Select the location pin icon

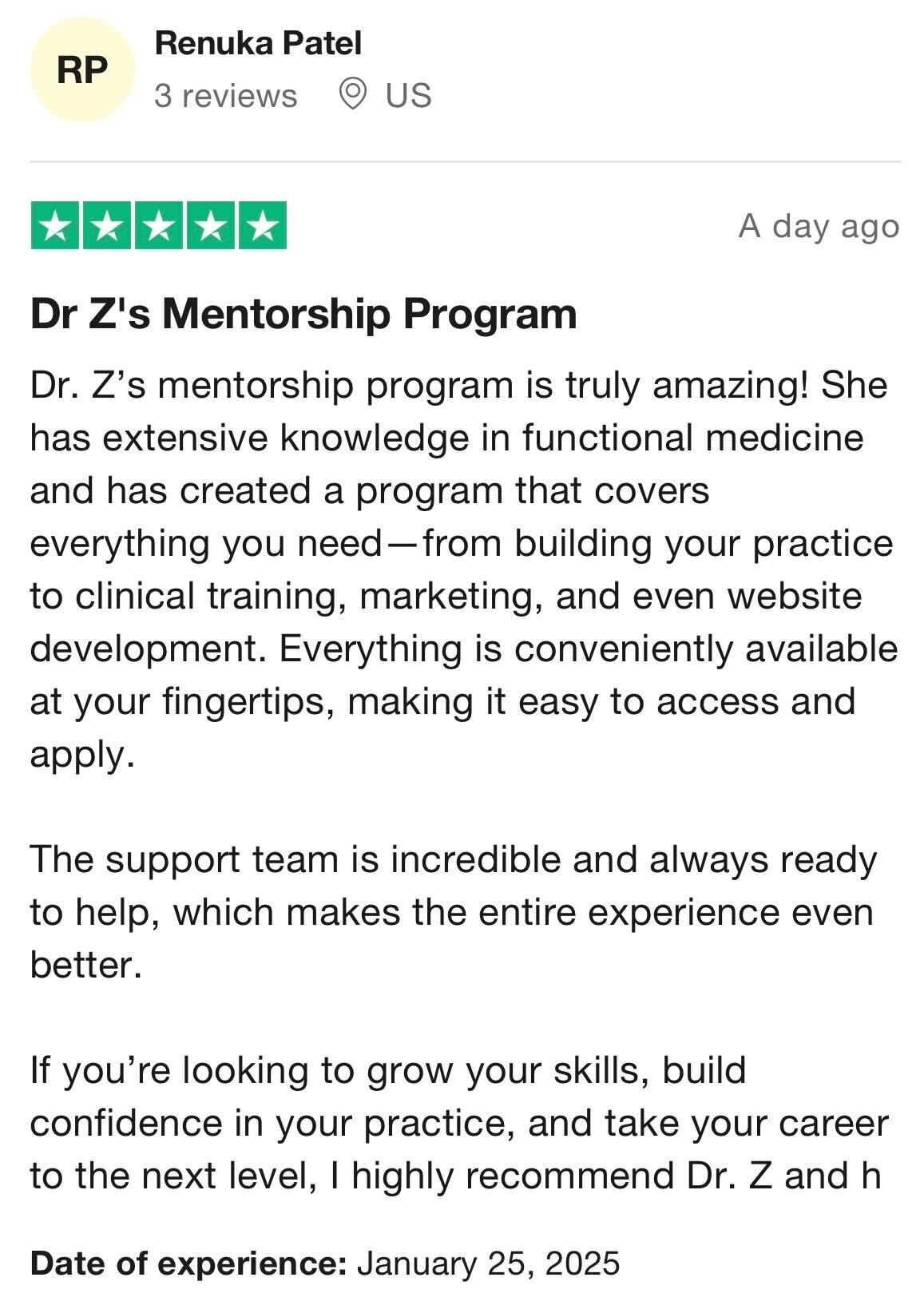[352, 94]
